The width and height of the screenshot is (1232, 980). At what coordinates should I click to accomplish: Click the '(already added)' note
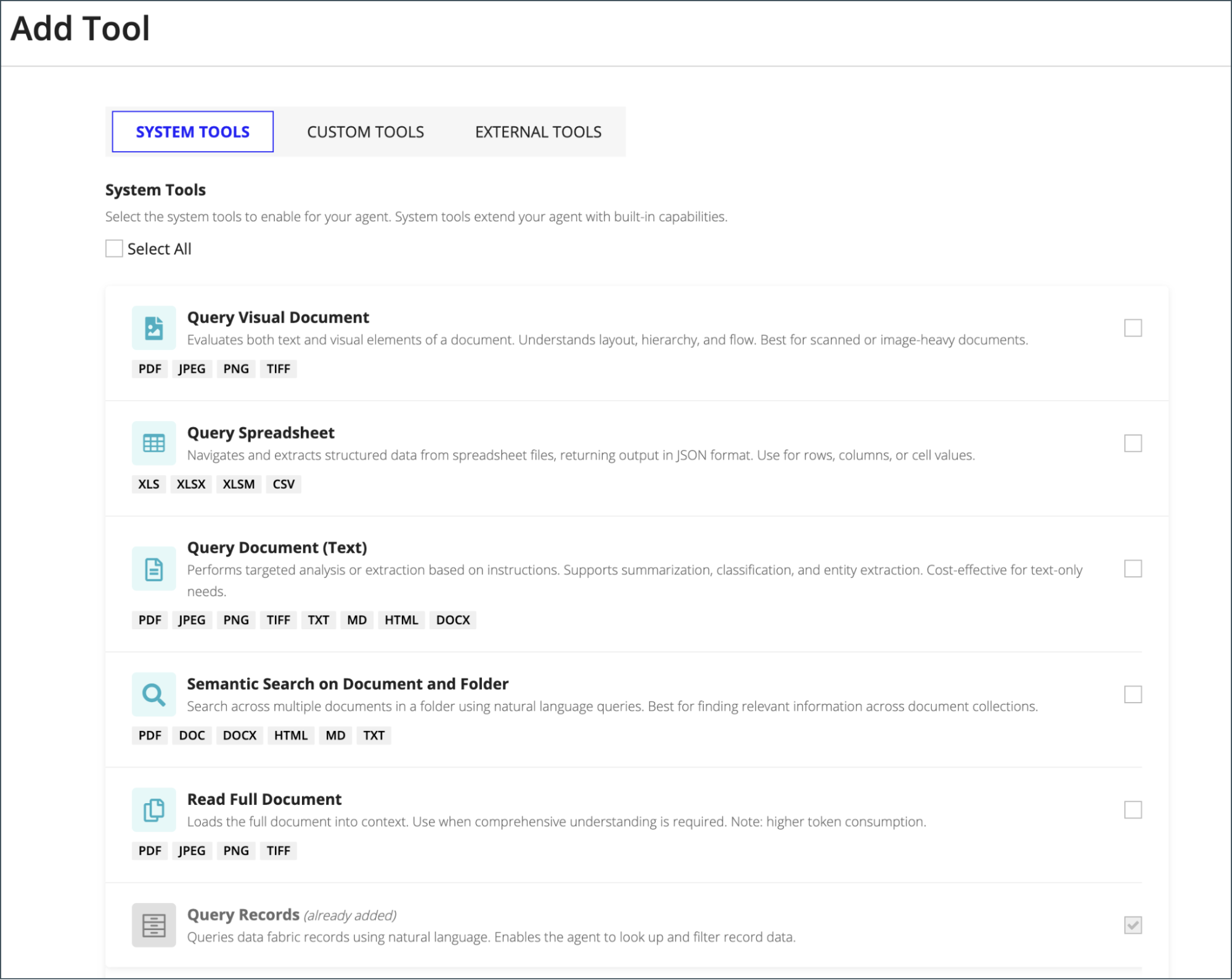pyautogui.click(x=350, y=916)
